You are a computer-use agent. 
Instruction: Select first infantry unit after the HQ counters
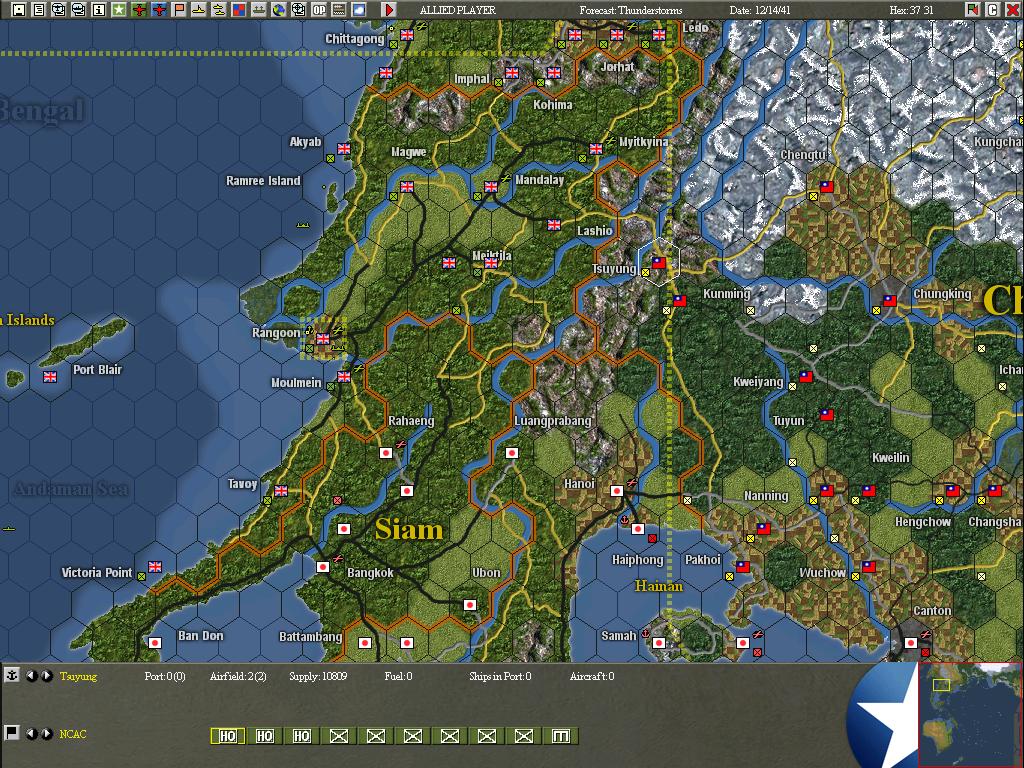tap(339, 736)
